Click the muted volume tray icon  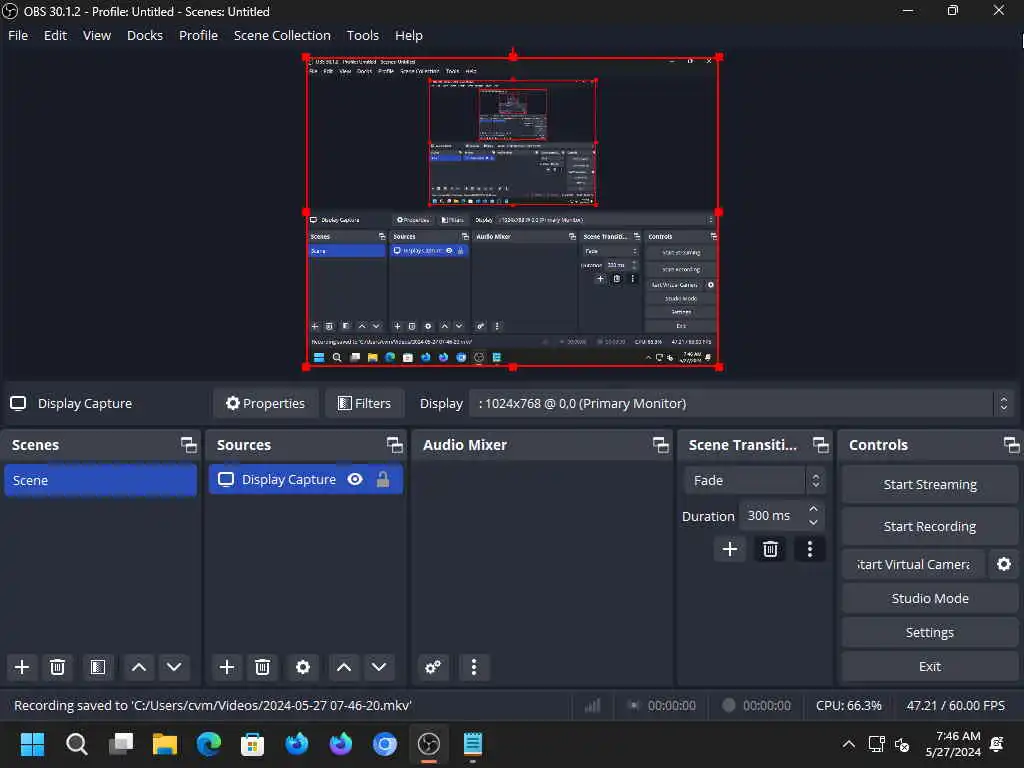coord(902,744)
